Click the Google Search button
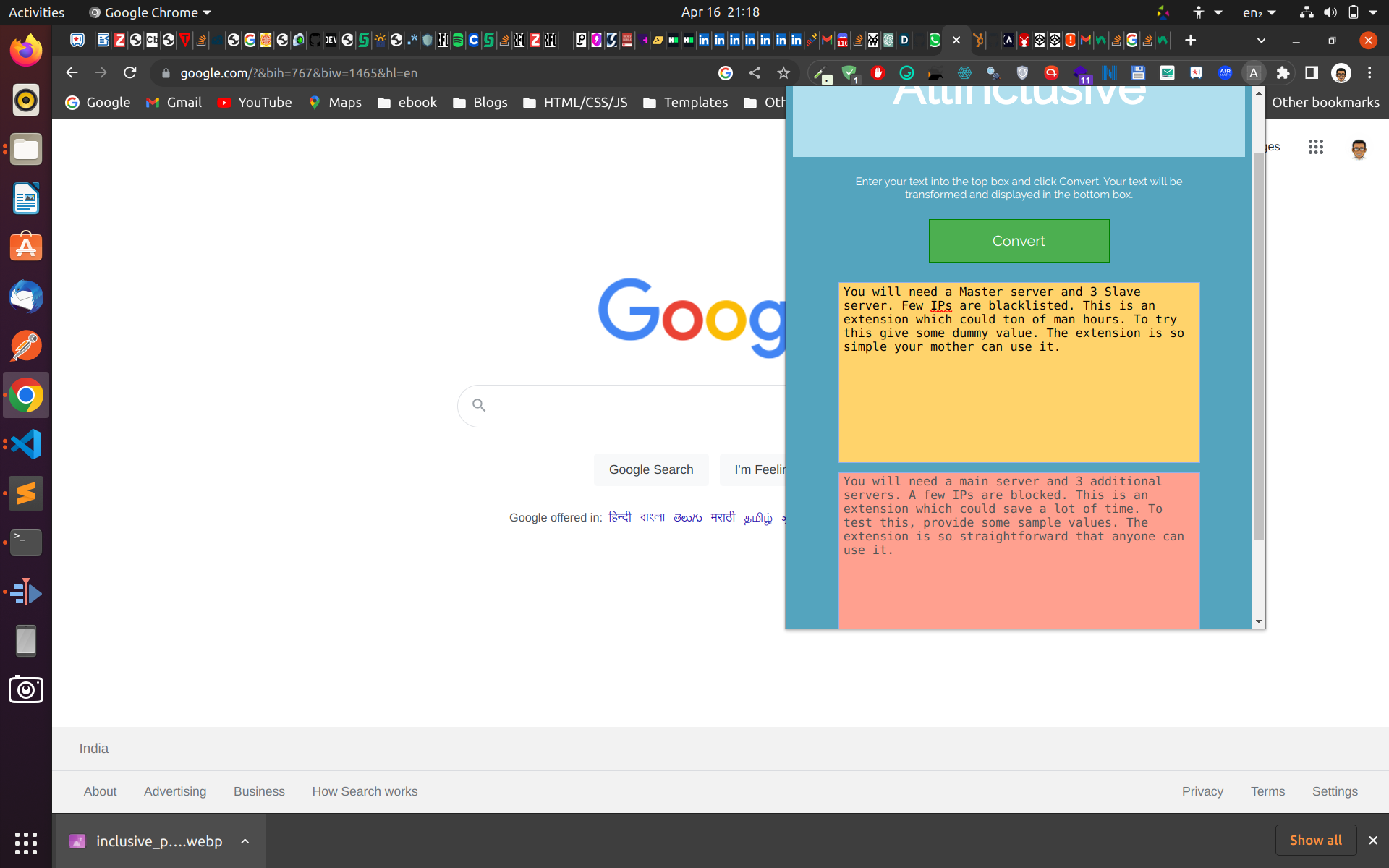1389x868 pixels. (x=650, y=469)
